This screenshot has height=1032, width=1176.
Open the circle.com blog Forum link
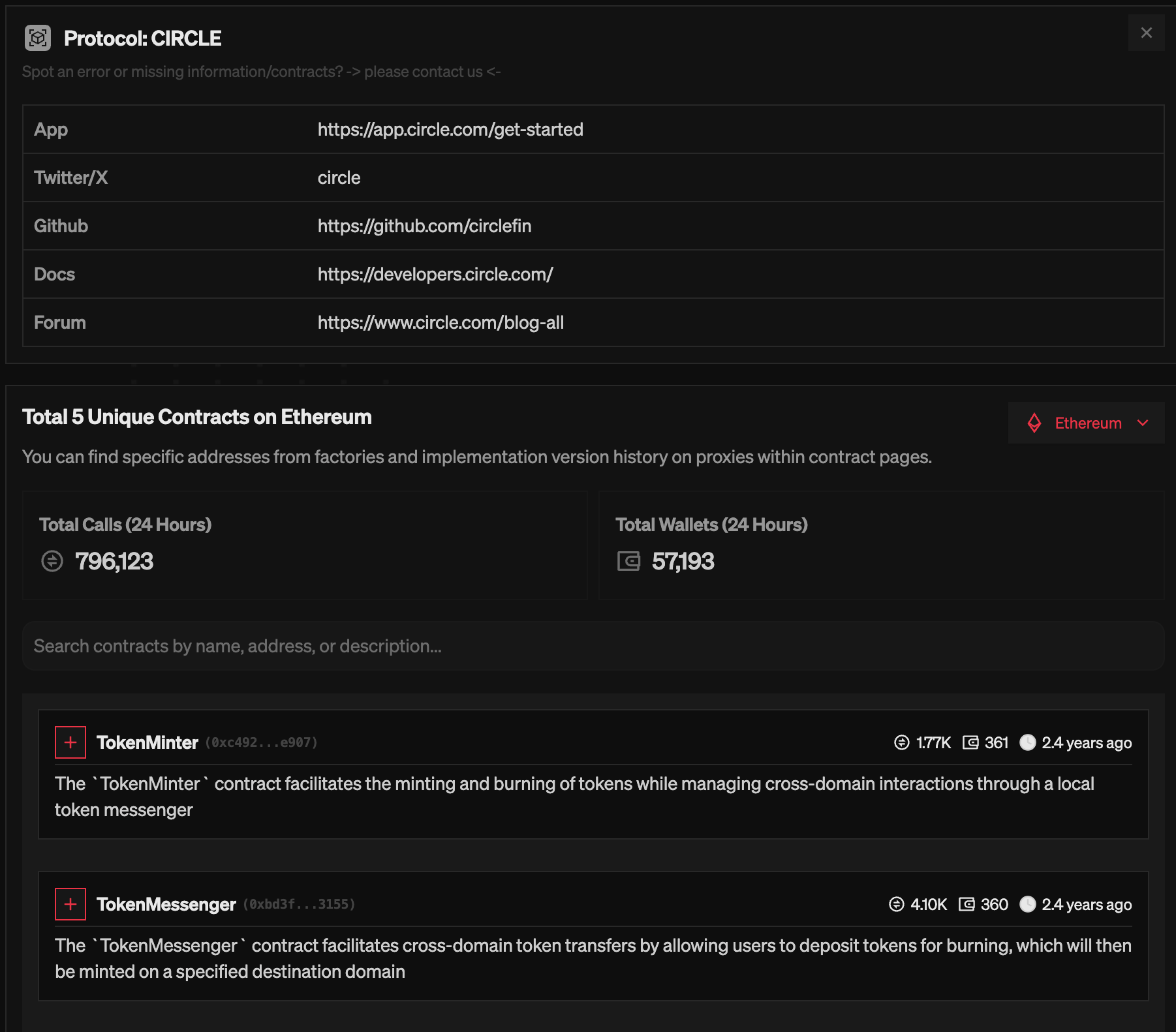(x=441, y=322)
